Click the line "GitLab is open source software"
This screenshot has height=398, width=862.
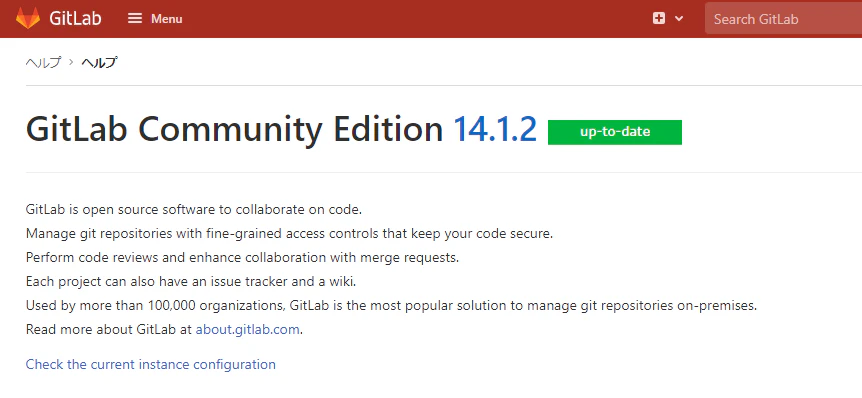(x=194, y=209)
